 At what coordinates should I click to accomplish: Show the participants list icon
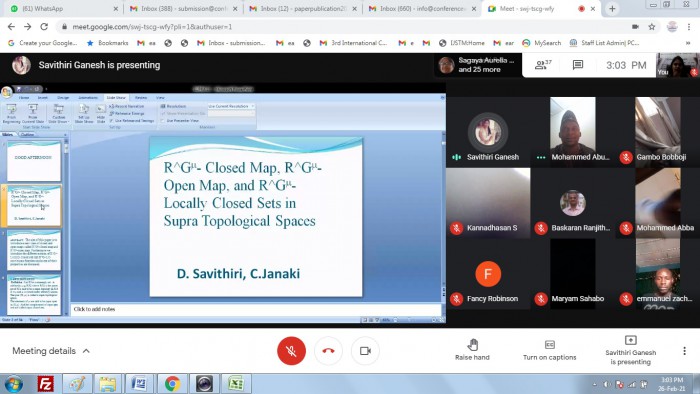[543, 65]
